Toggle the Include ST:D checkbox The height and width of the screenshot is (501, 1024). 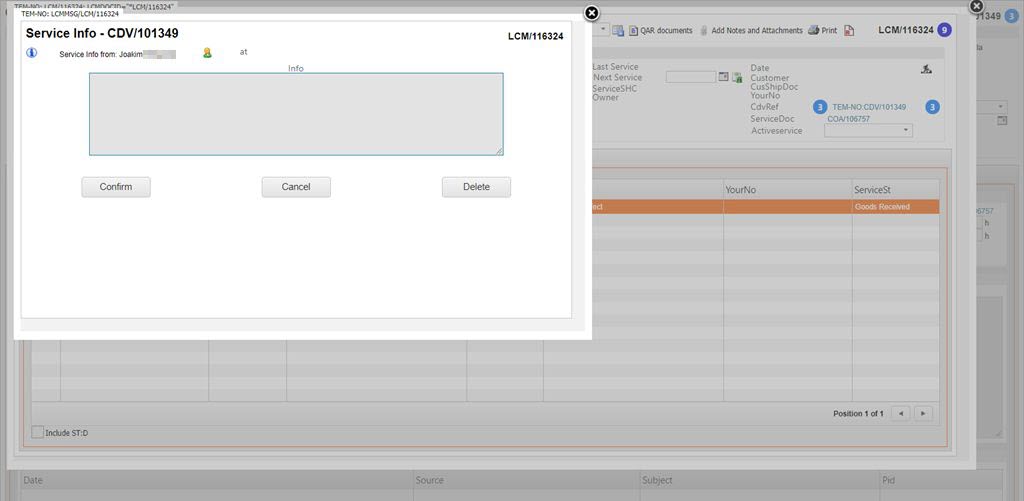coord(38,432)
